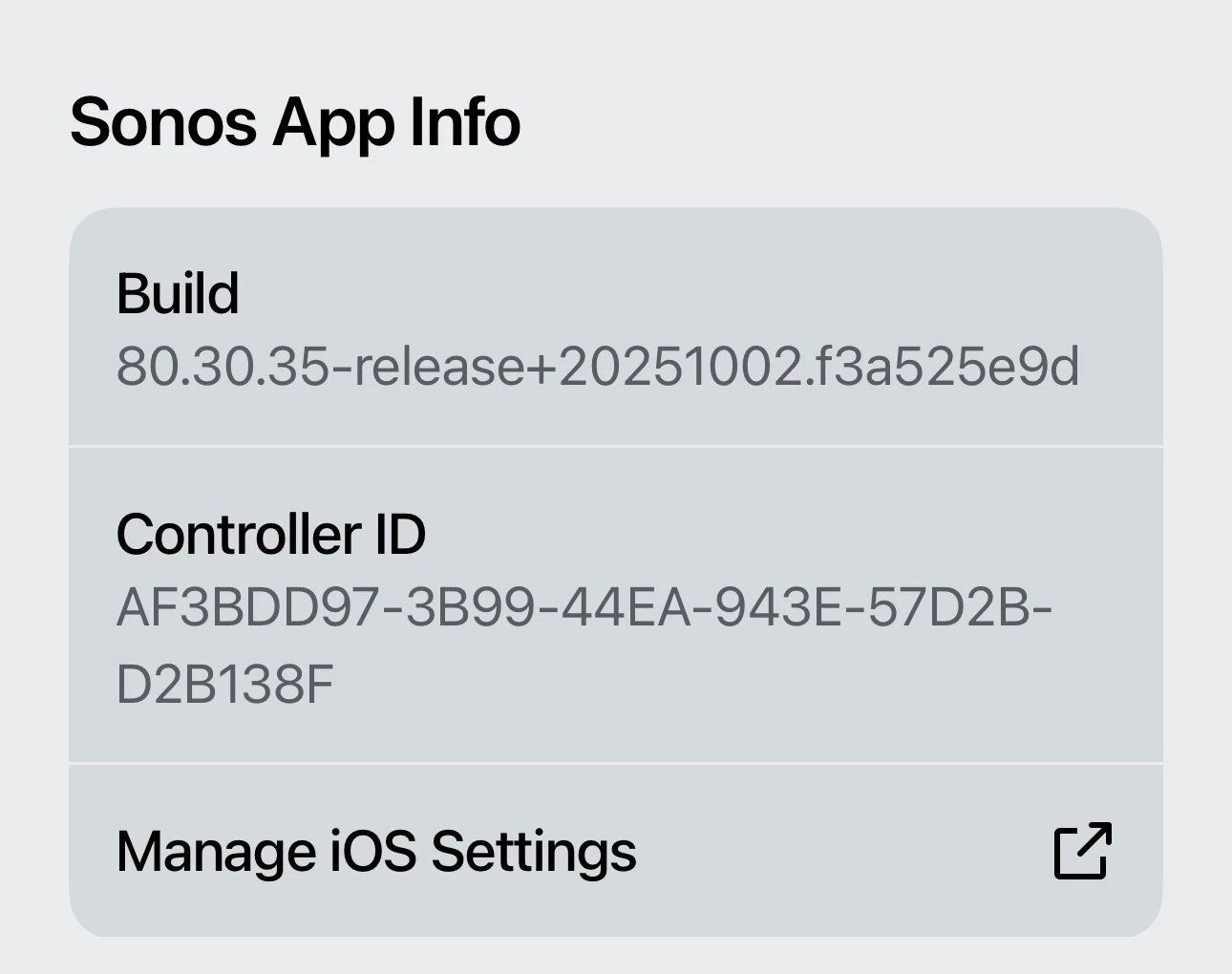Tap the D2B138F line of Controller ID
The height and width of the screenshot is (974, 1232).
(x=224, y=684)
